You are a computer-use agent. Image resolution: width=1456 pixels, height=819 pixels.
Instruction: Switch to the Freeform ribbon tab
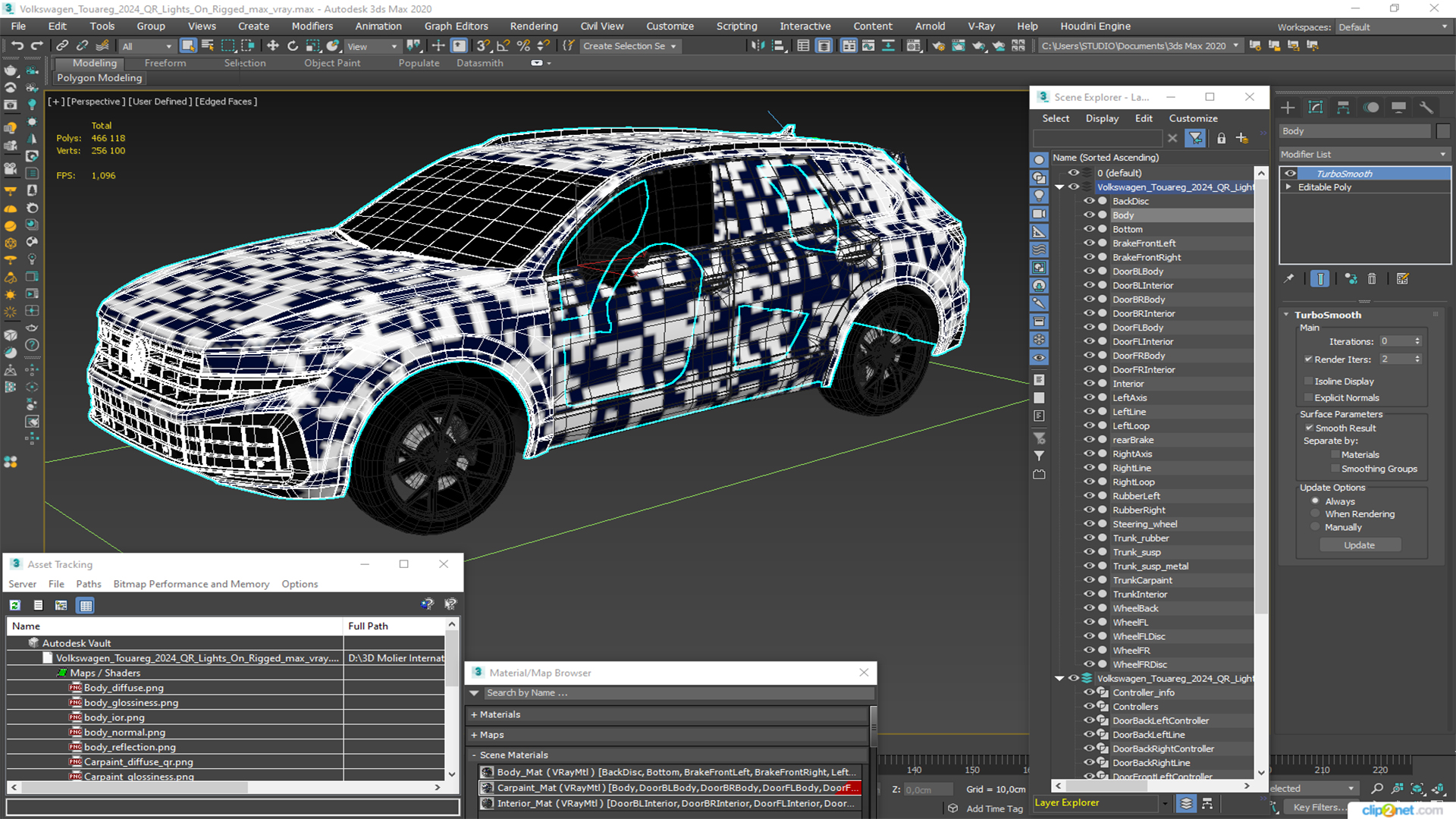point(165,63)
